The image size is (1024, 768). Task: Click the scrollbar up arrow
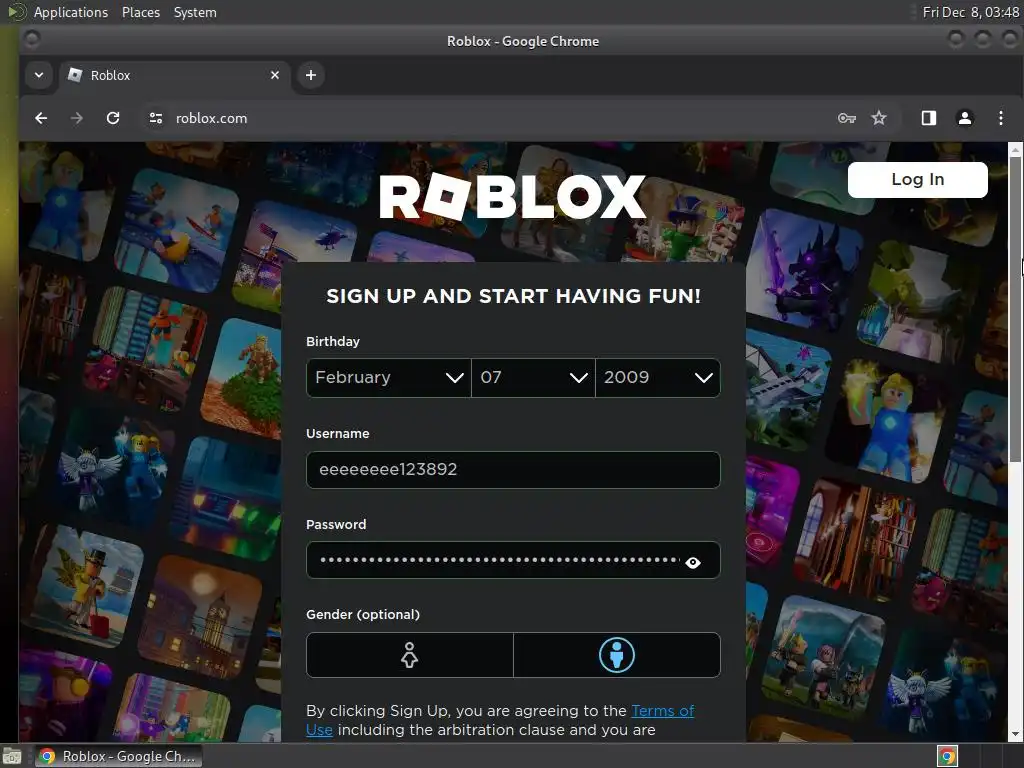point(1015,150)
